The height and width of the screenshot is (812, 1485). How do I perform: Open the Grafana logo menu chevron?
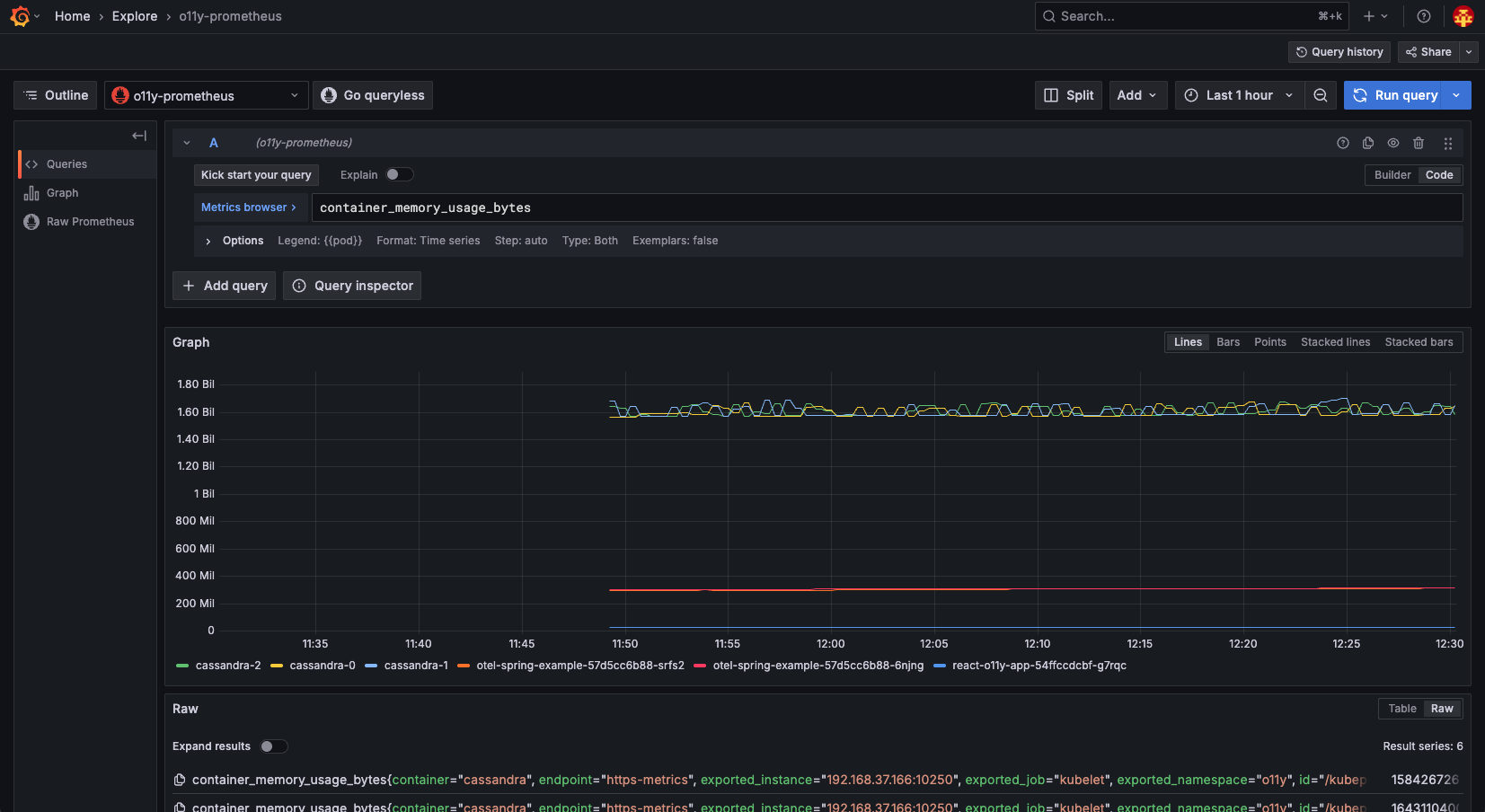[x=37, y=16]
